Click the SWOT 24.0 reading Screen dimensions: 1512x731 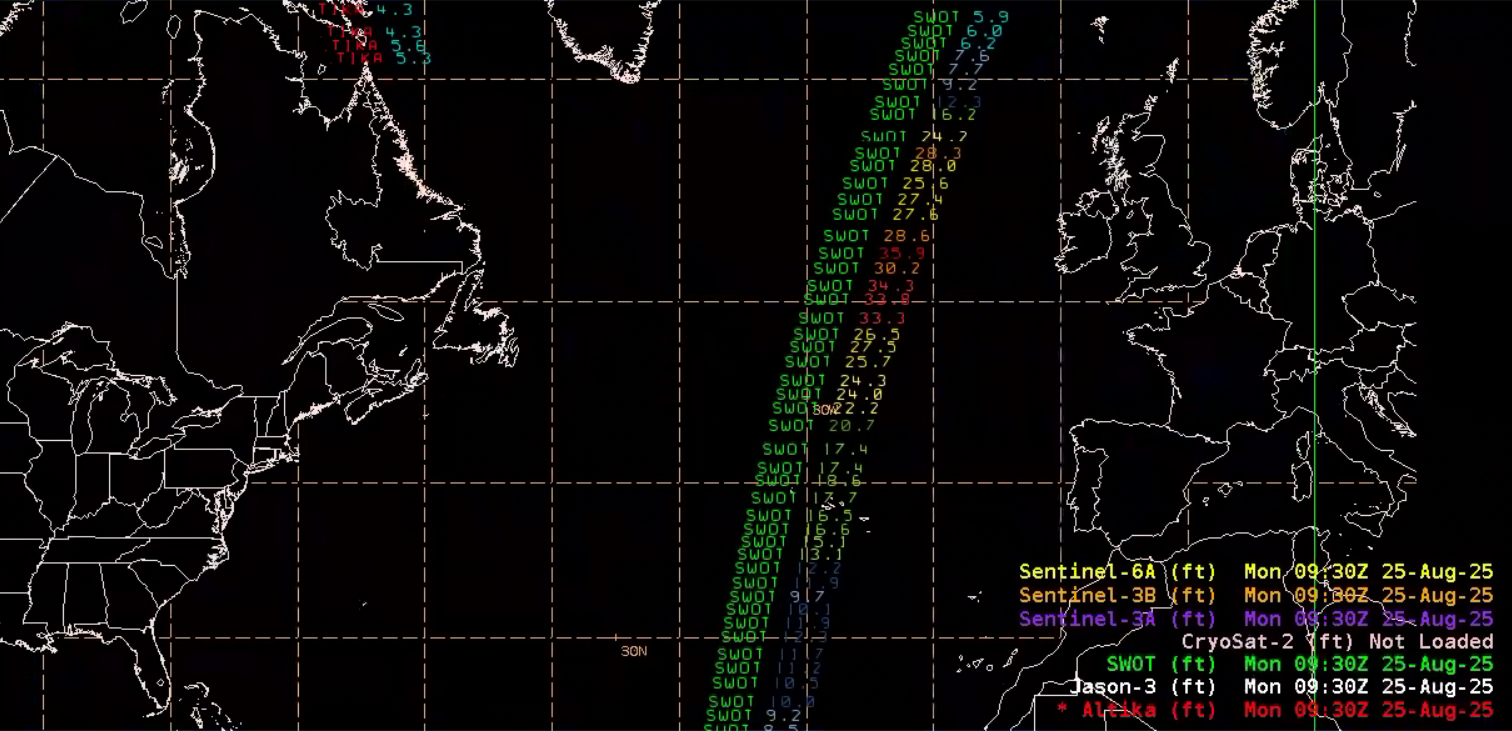coord(829,395)
